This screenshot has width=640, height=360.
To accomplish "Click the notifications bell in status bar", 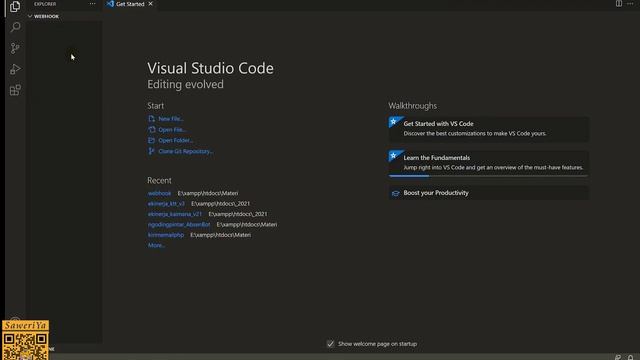I will click(x=630, y=357).
